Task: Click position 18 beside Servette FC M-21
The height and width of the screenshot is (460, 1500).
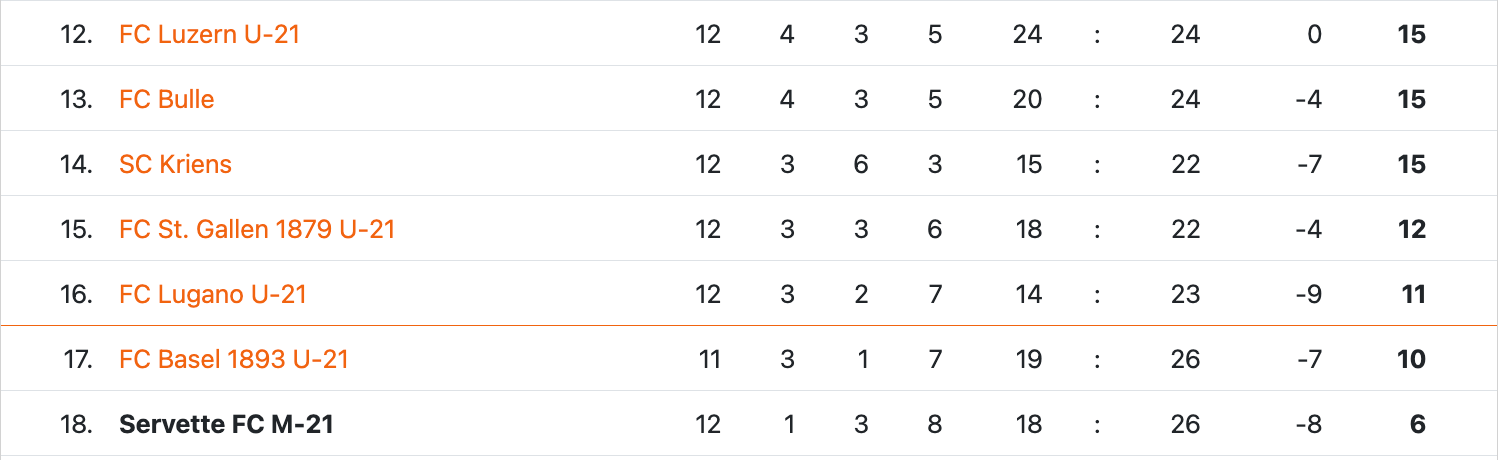Action: coord(77,424)
